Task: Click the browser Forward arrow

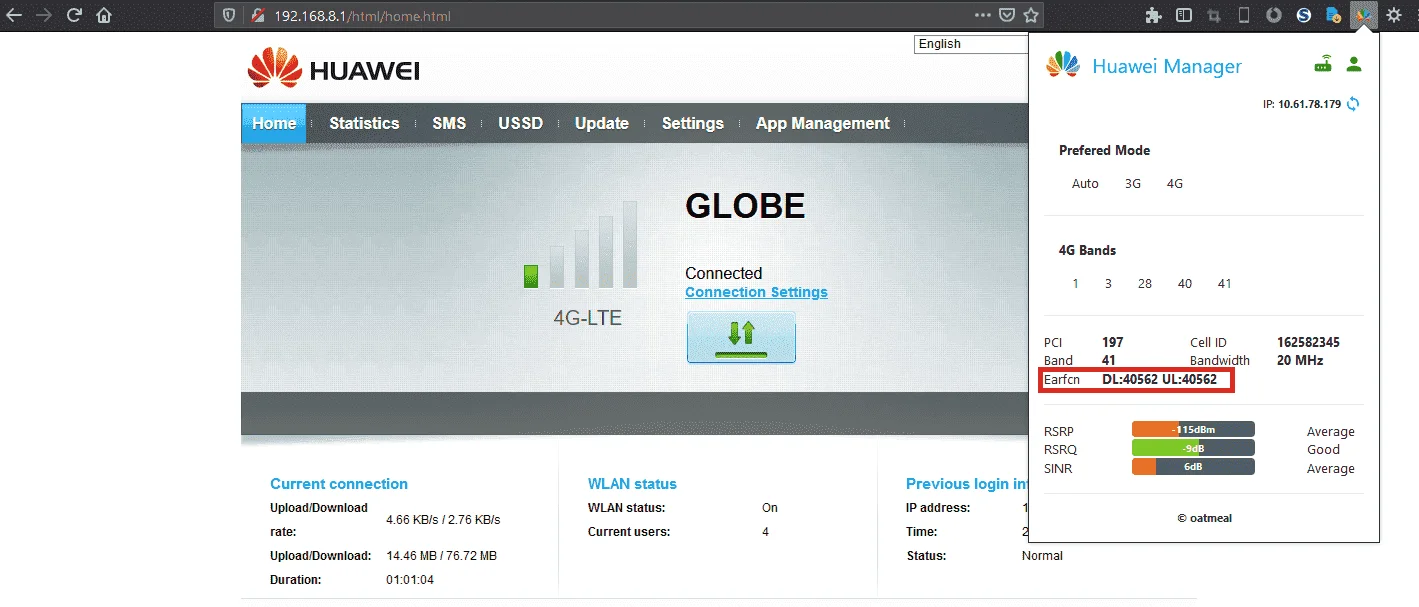Action: pos(44,15)
